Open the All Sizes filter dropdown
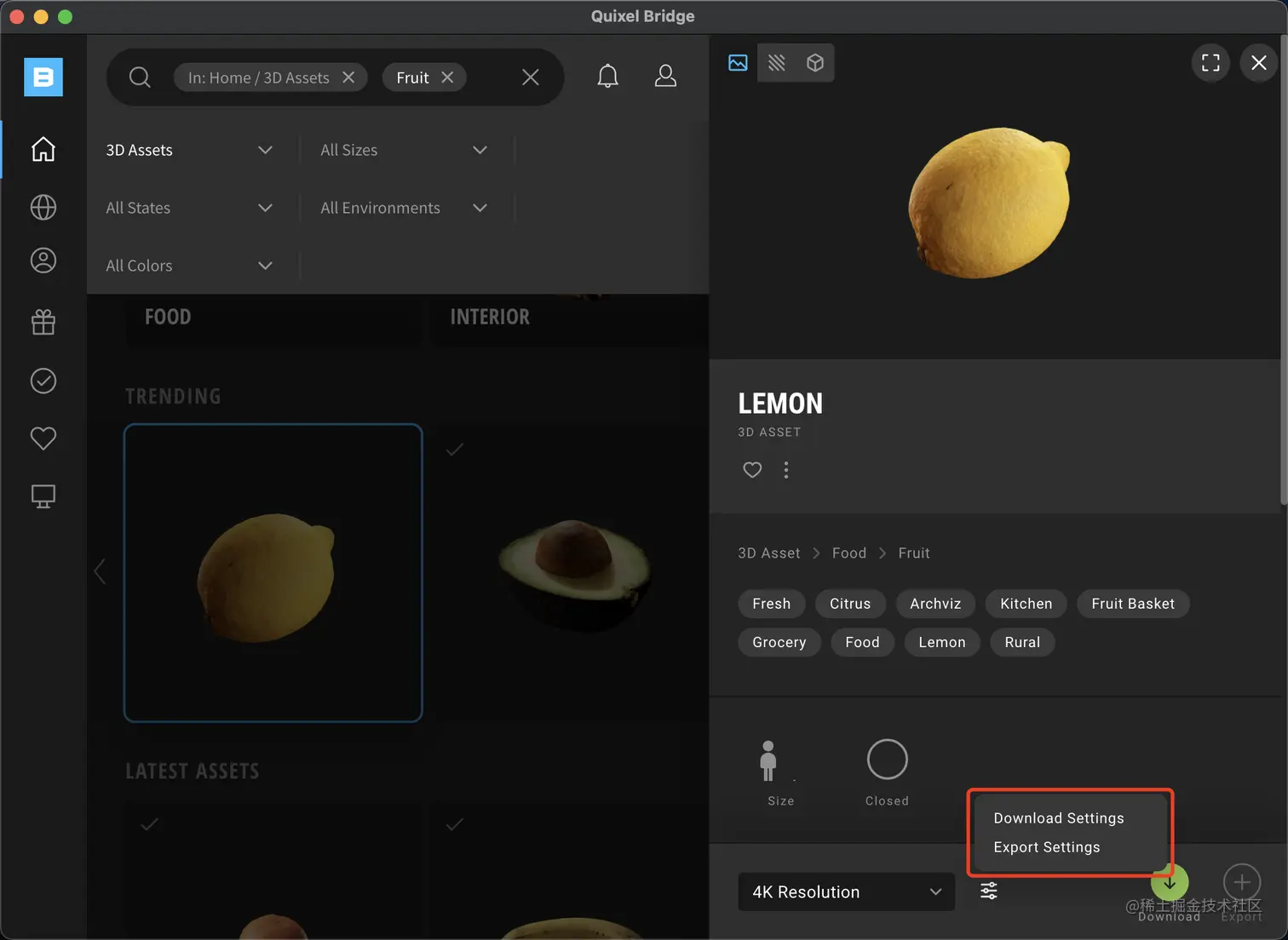Viewport: 1288px width, 940px height. click(x=404, y=150)
